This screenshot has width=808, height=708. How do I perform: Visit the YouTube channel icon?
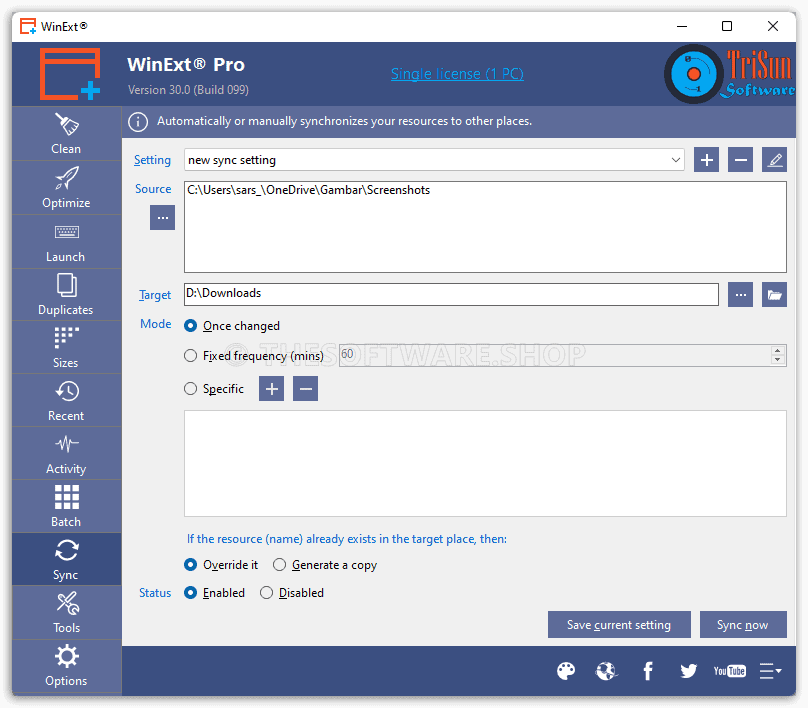(x=729, y=671)
